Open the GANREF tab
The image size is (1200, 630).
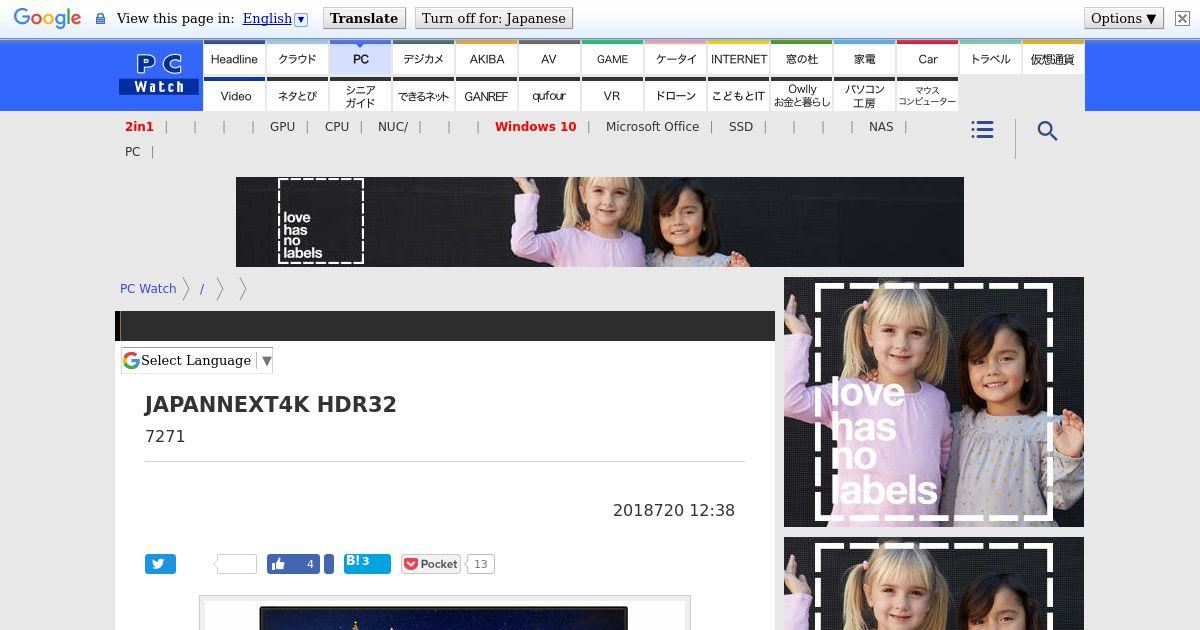tap(486, 95)
